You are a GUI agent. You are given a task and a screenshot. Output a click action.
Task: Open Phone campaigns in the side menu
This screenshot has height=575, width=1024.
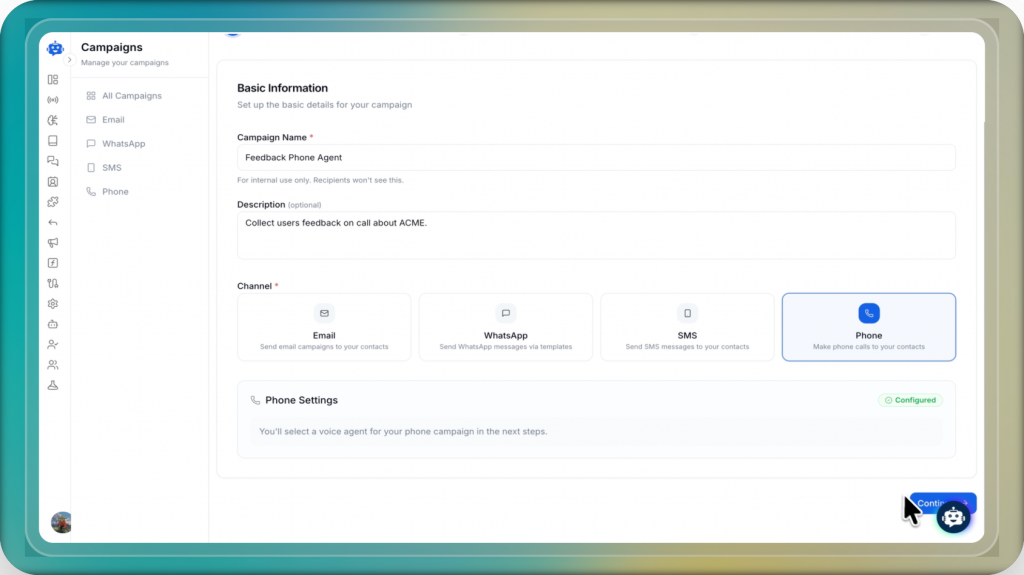[x=115, y=192]
